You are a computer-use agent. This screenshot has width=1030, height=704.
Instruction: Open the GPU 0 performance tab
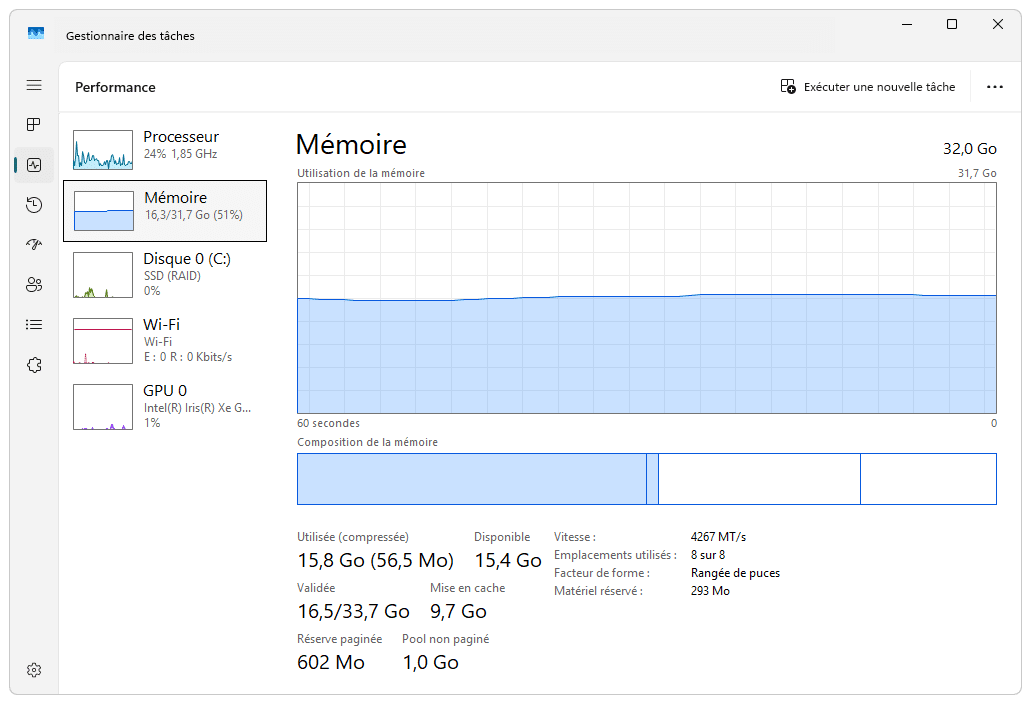165,406
